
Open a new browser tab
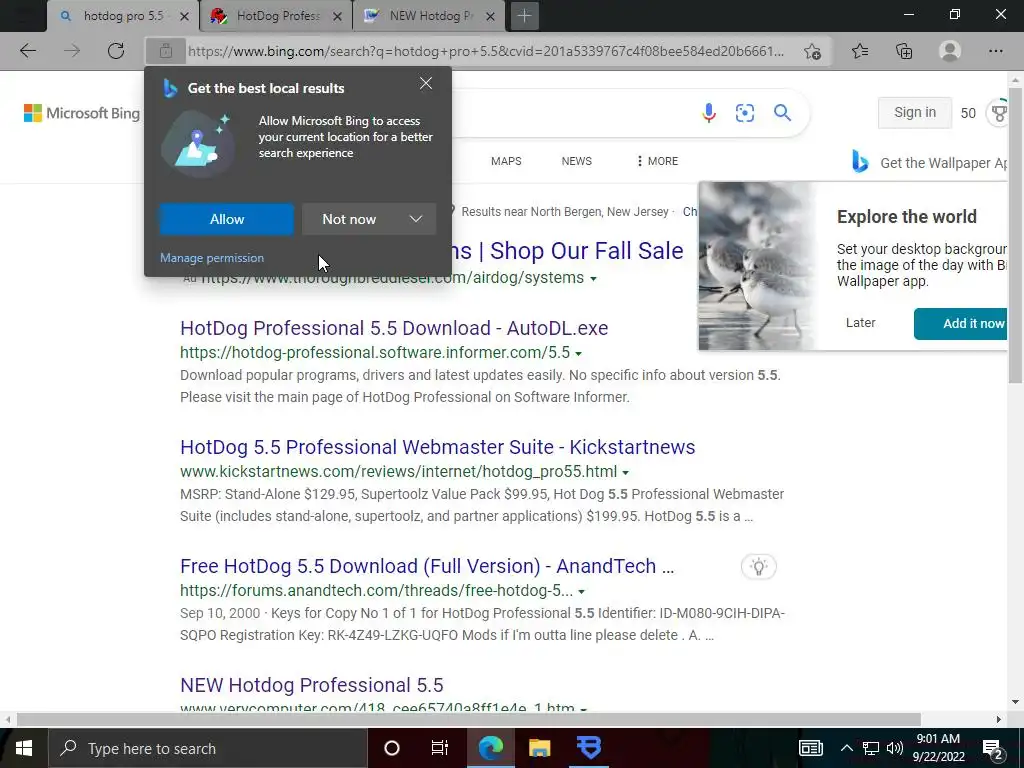[524, 16]
